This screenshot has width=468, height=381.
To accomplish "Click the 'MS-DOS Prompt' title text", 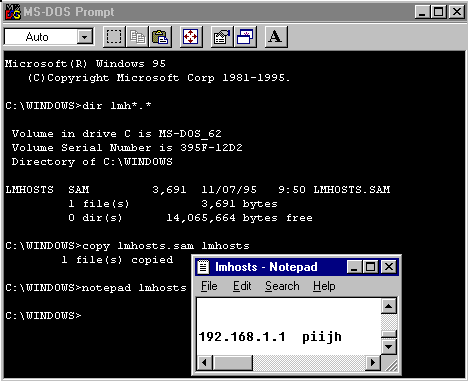I will click(x=69, y=12).
